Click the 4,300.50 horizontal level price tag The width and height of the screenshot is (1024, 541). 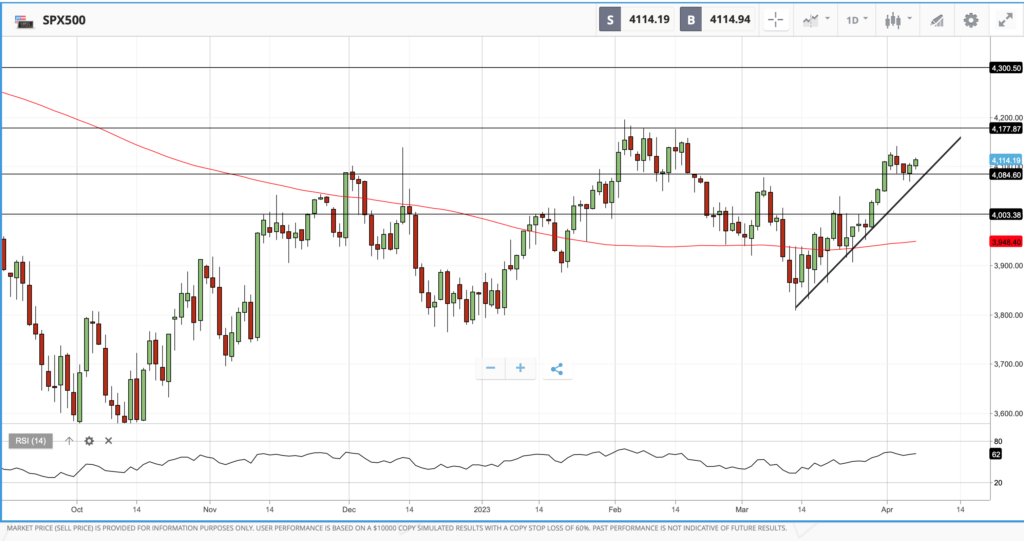pos(1005,68)
